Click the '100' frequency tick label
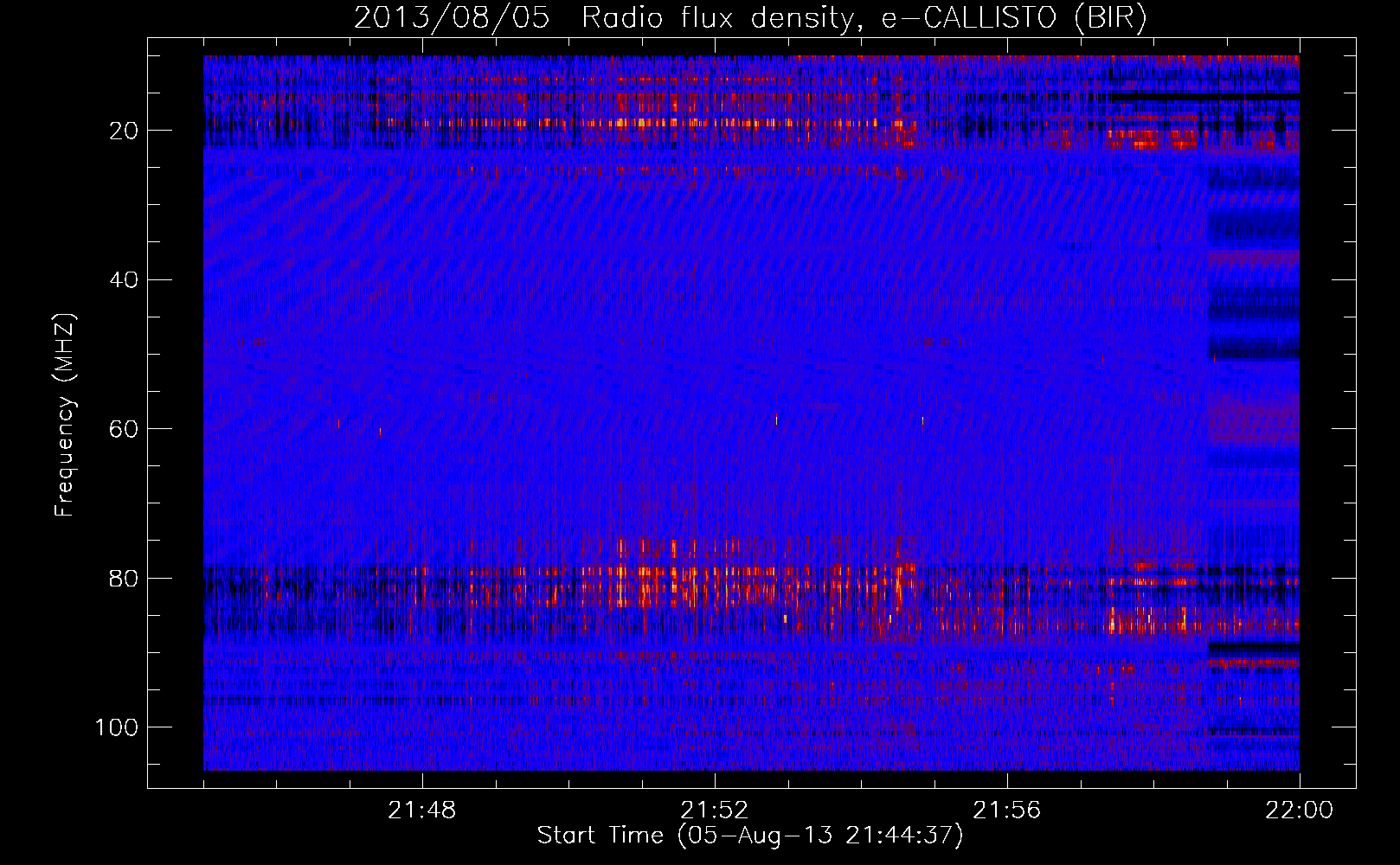Screen dimensions: 1400x865 pyautogui.click(x=117, y=727)
